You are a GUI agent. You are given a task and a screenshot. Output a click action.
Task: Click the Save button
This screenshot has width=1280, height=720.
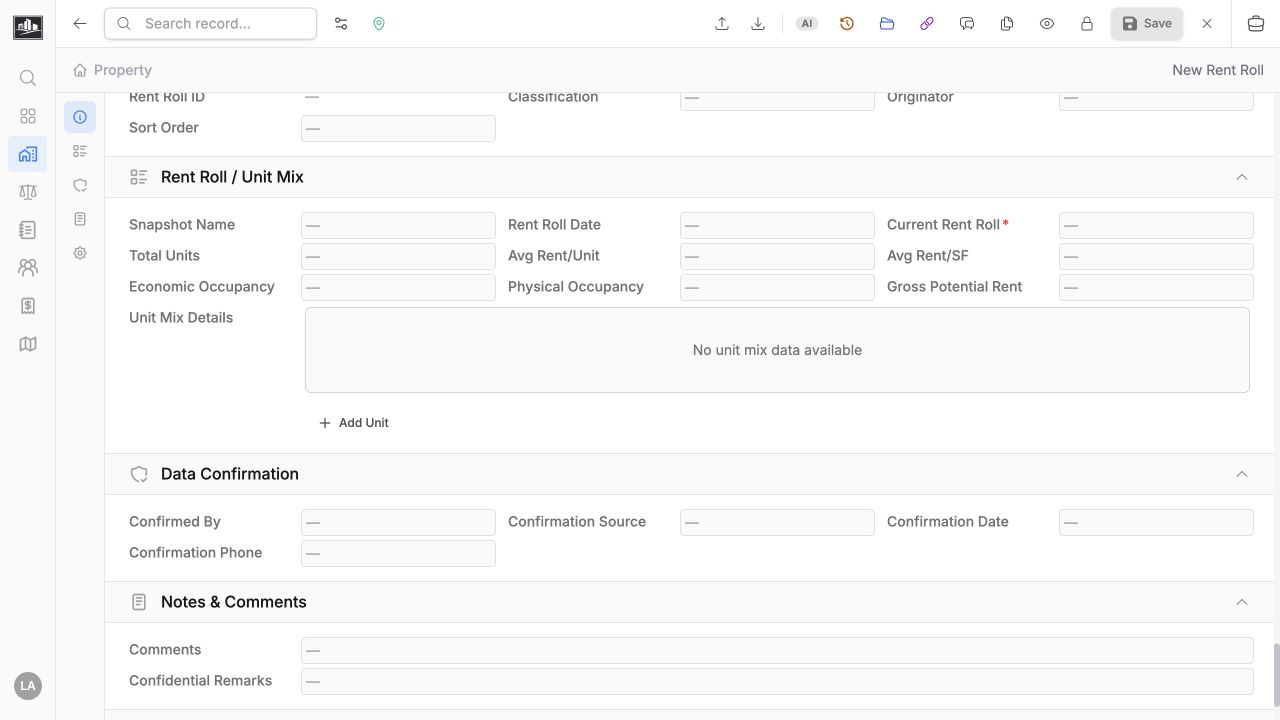click(x=1147, y=24)
